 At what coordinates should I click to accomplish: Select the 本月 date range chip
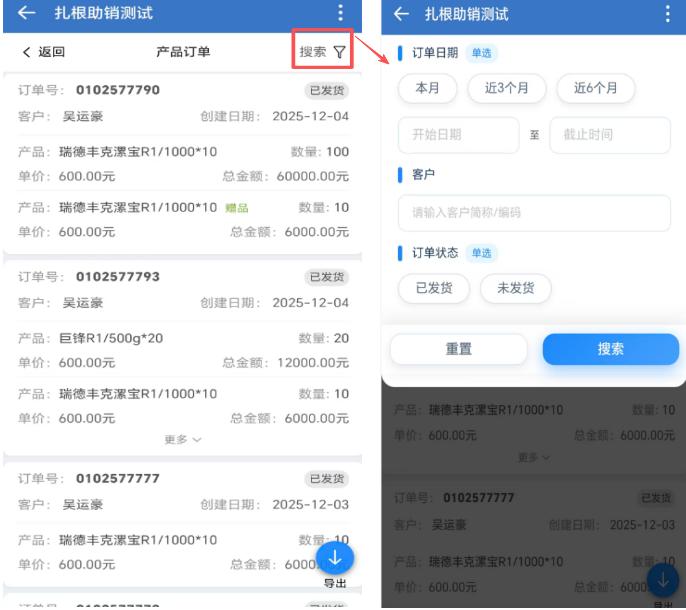(427, 88)
